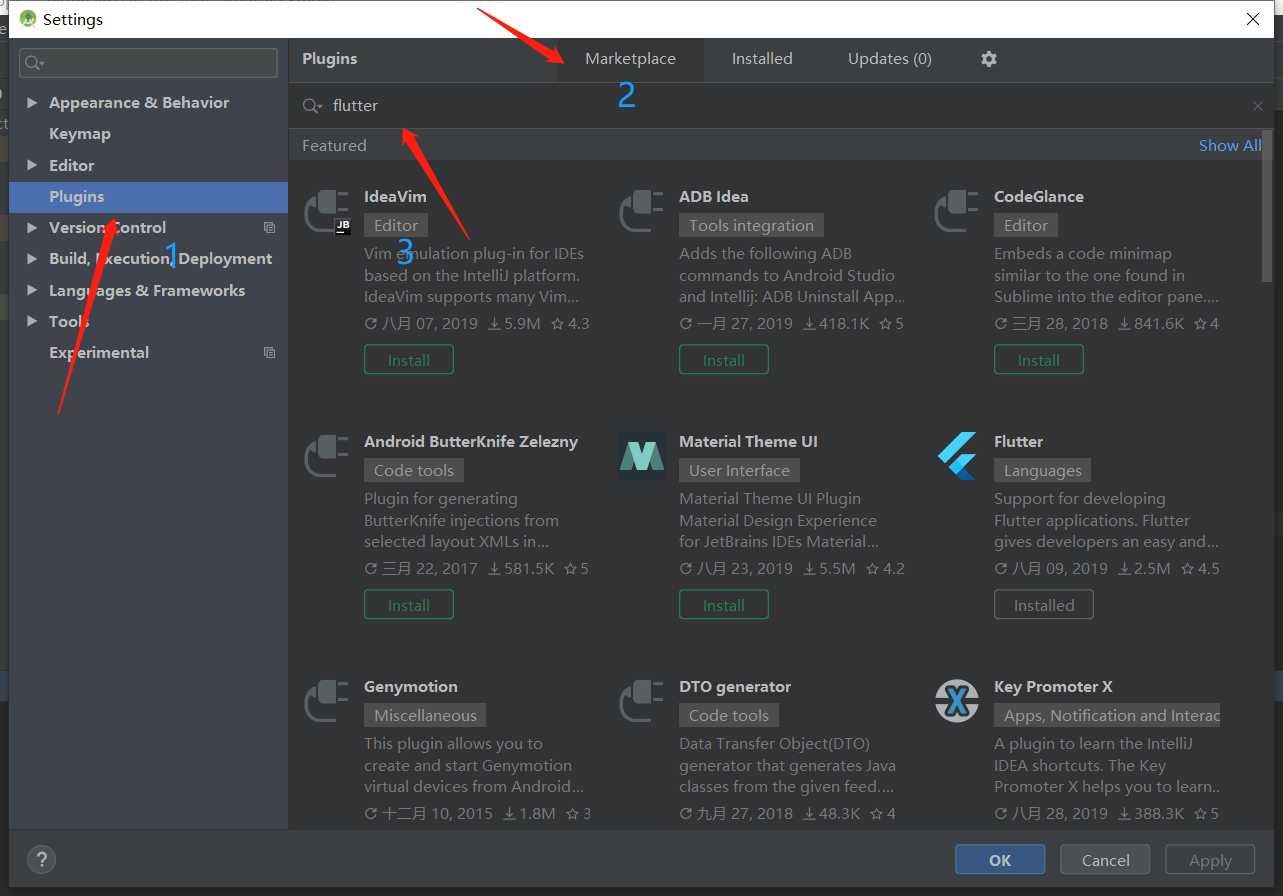This screenshot has height=896, width=1283.
Task: Click the DTO generator plugin icon
Action: click(x=642, y=702)
